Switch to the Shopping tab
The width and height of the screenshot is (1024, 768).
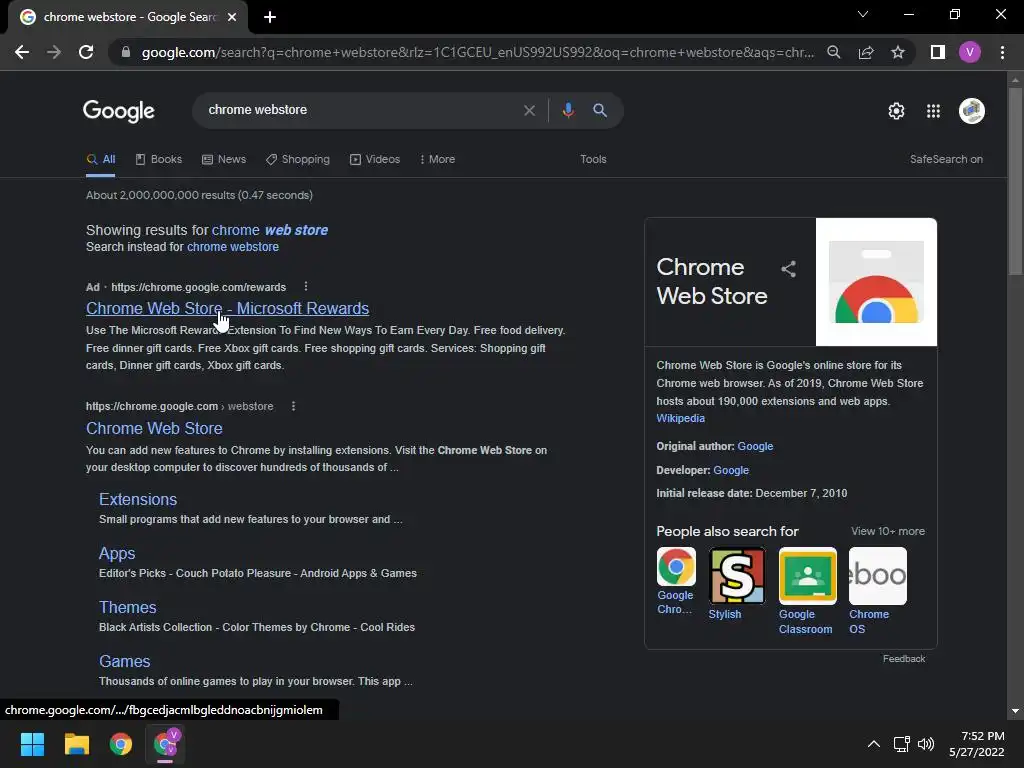coord(298,159)
